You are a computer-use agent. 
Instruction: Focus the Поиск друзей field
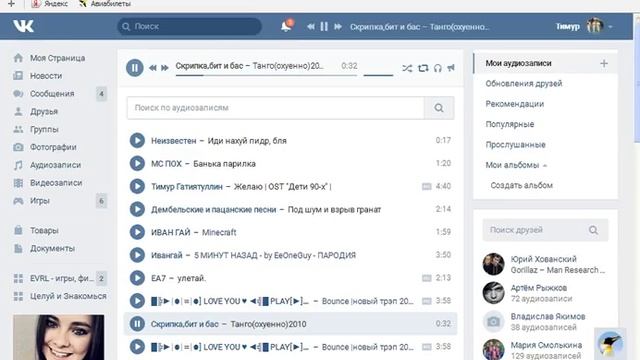pyautogui.click(x=545, y=230)
